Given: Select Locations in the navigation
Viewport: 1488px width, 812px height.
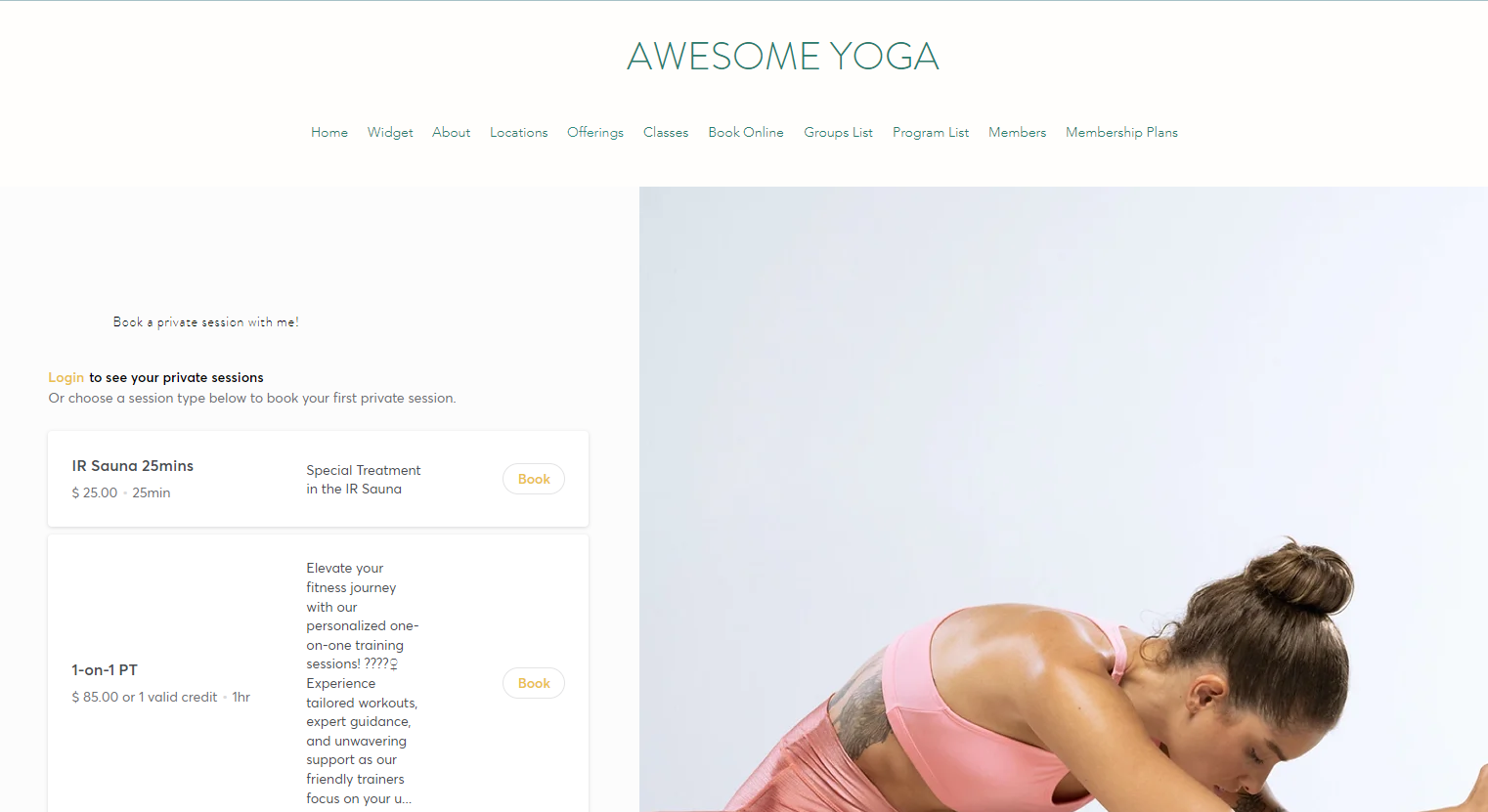Looking at the screenshot, I should tap(518, 132).
